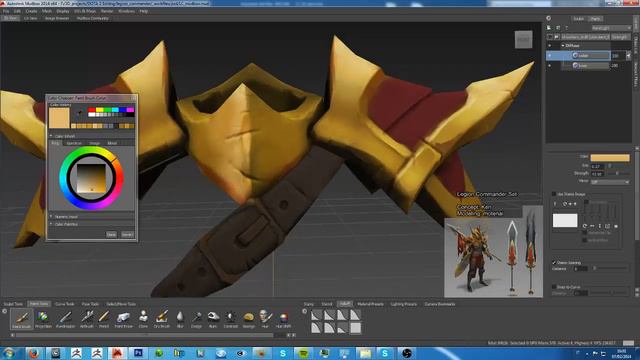Toggle visibility of the selected color layer
The image size is (640, 360).
pos(549,56)
